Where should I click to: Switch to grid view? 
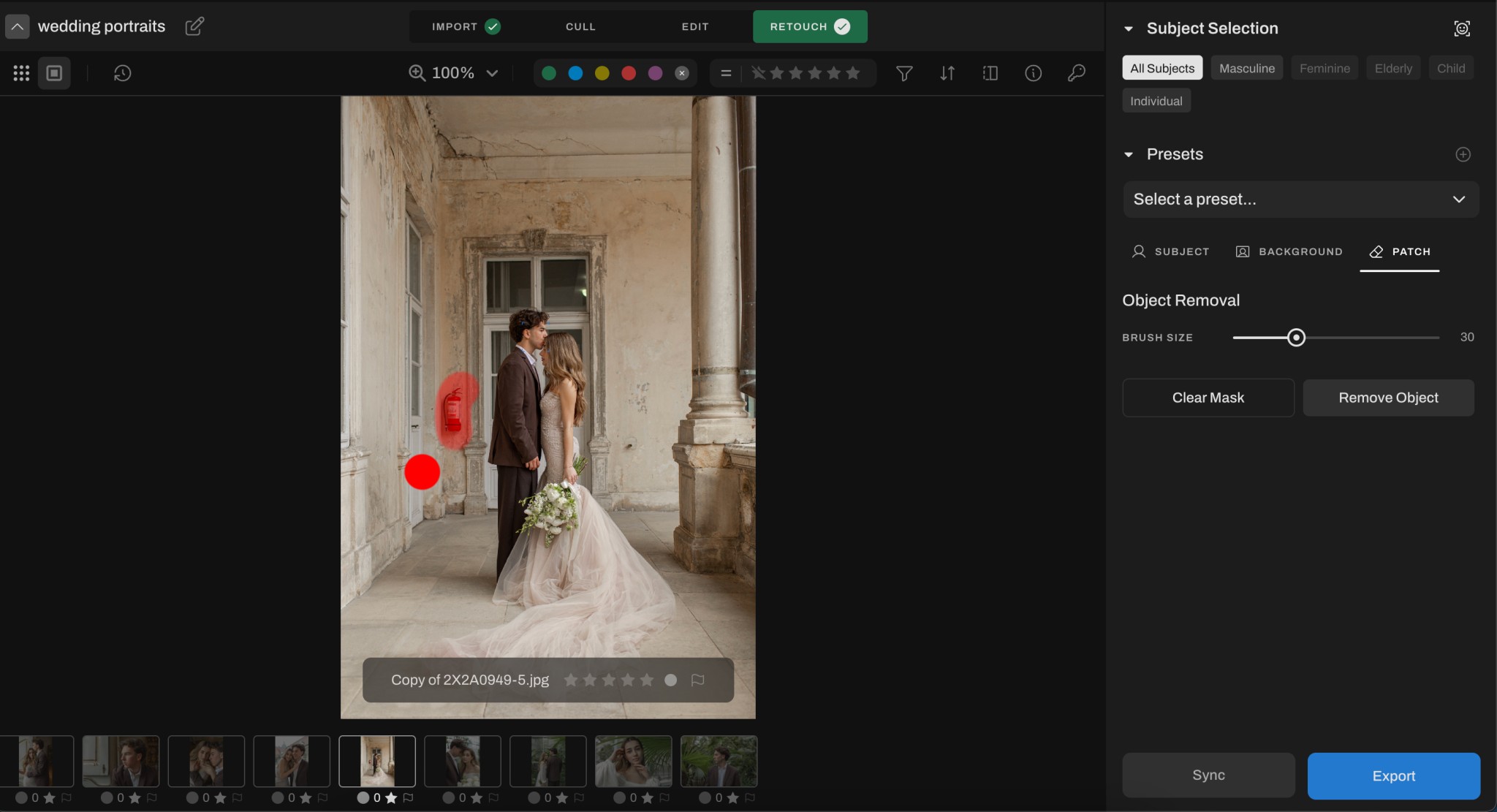tap(21, 73)
